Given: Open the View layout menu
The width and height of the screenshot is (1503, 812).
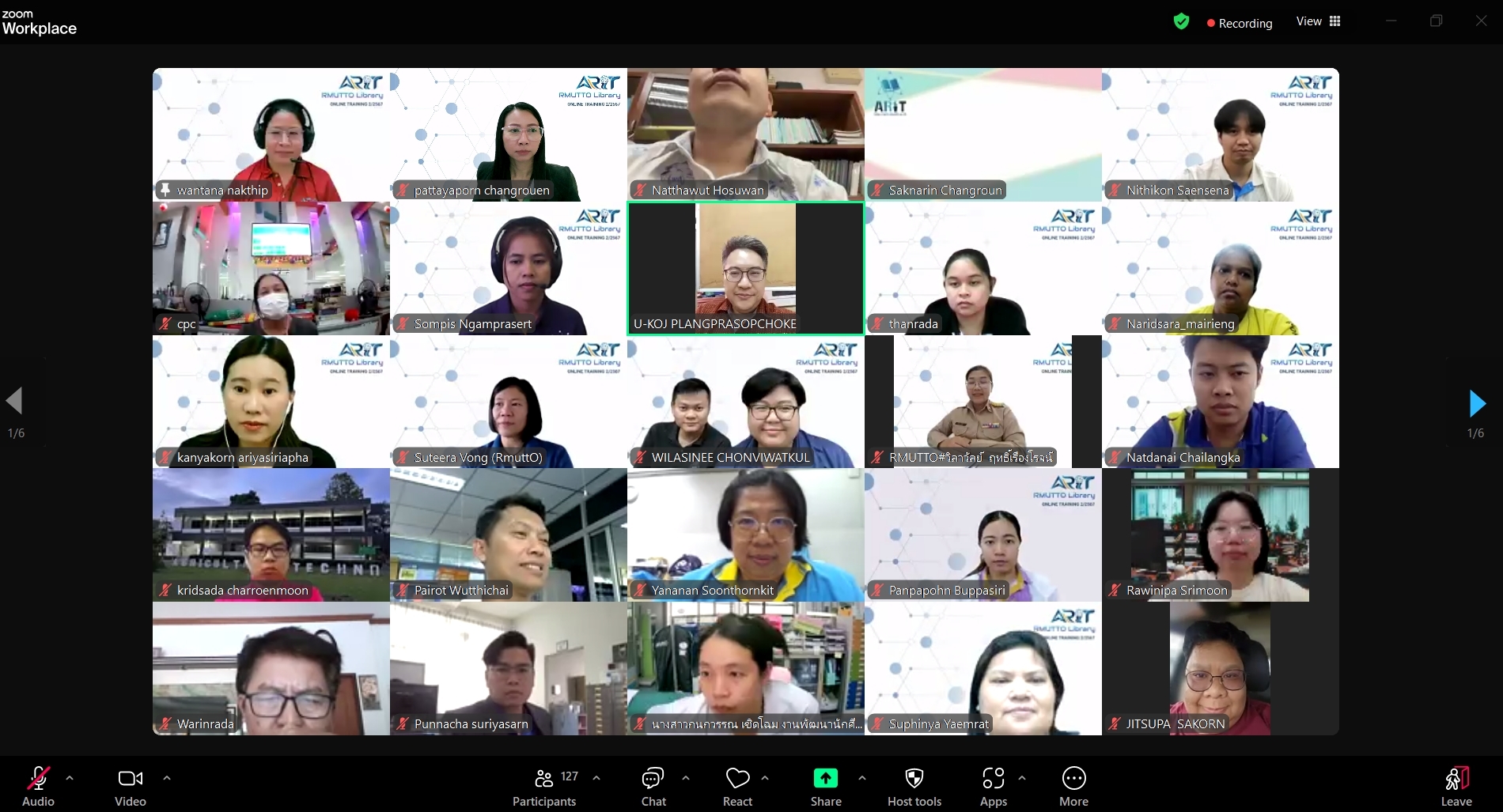Looking at the screenshot, I should 1319,21.
